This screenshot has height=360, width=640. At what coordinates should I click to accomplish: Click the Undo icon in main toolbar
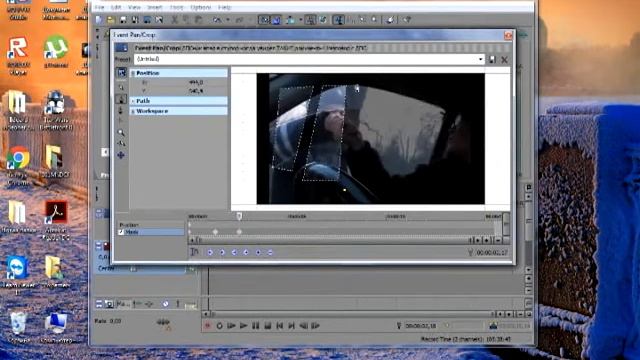coord(217,20)
